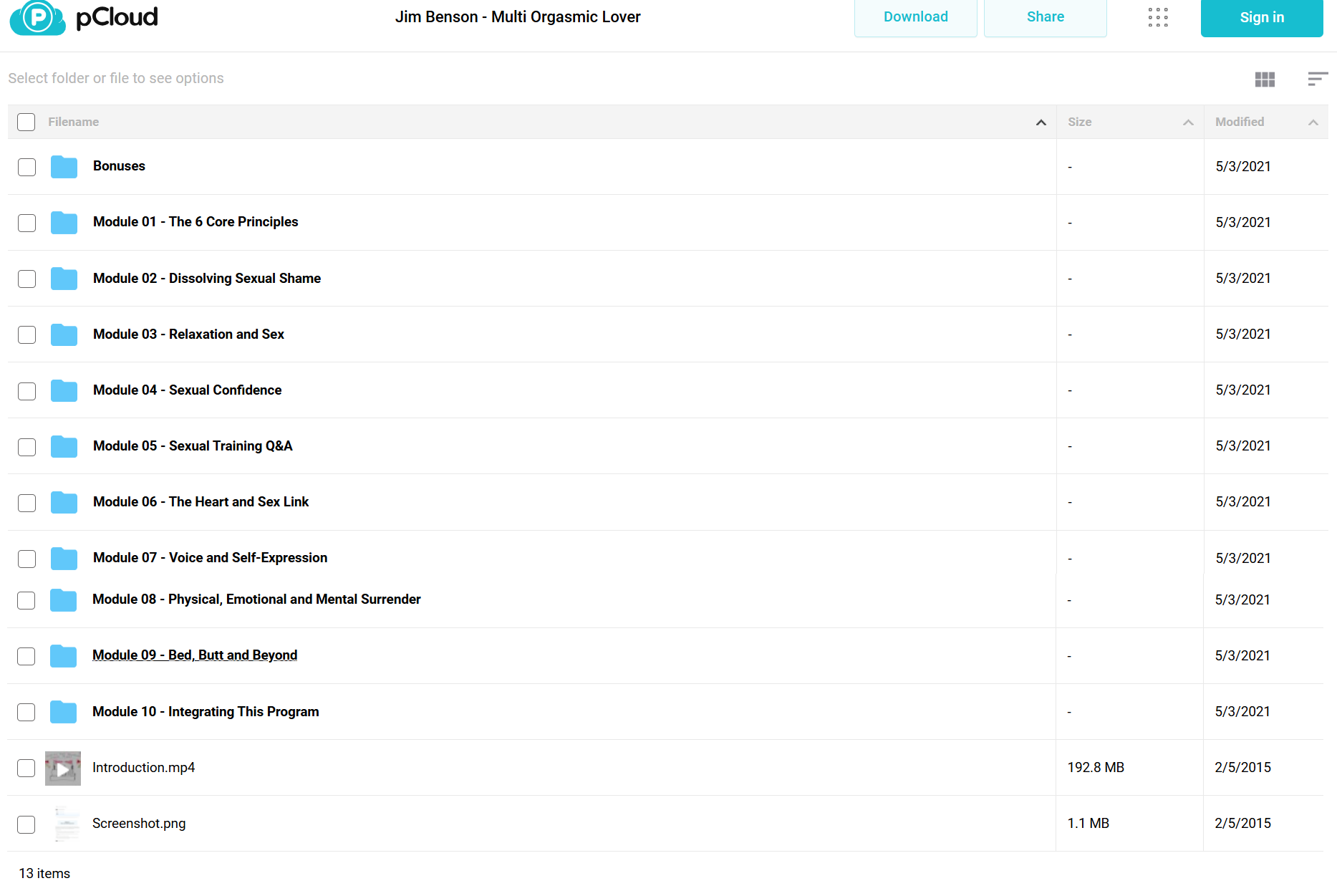This screenshot has height=896, width=1337.
Task: Click the Module 10 folder icon
Action: click(x=63, y=712)
